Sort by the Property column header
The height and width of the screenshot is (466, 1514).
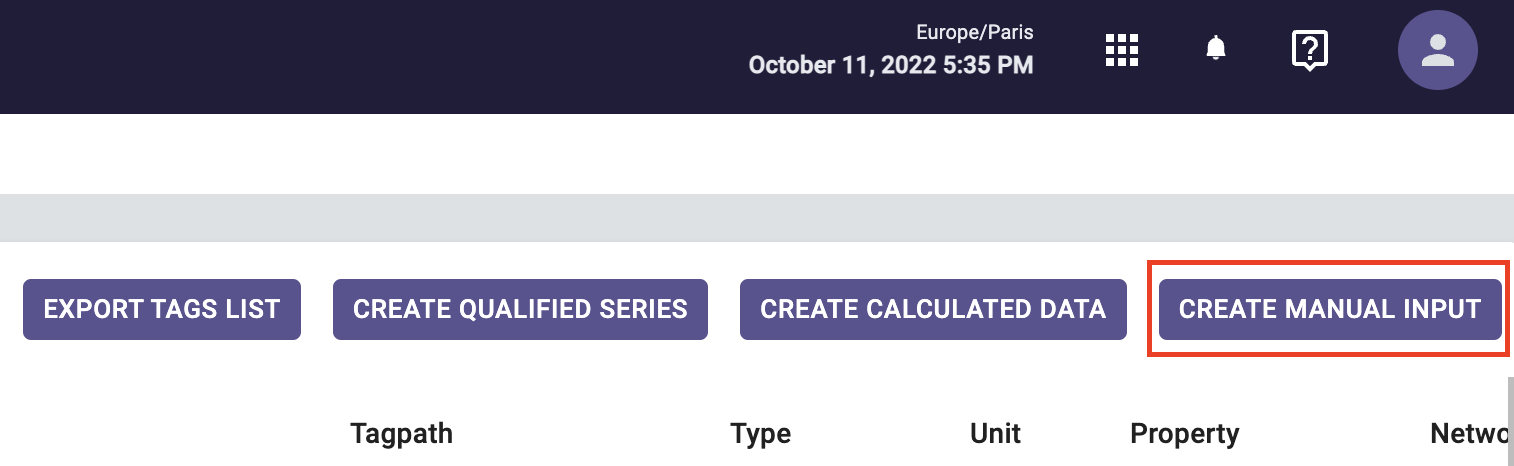1185,434
